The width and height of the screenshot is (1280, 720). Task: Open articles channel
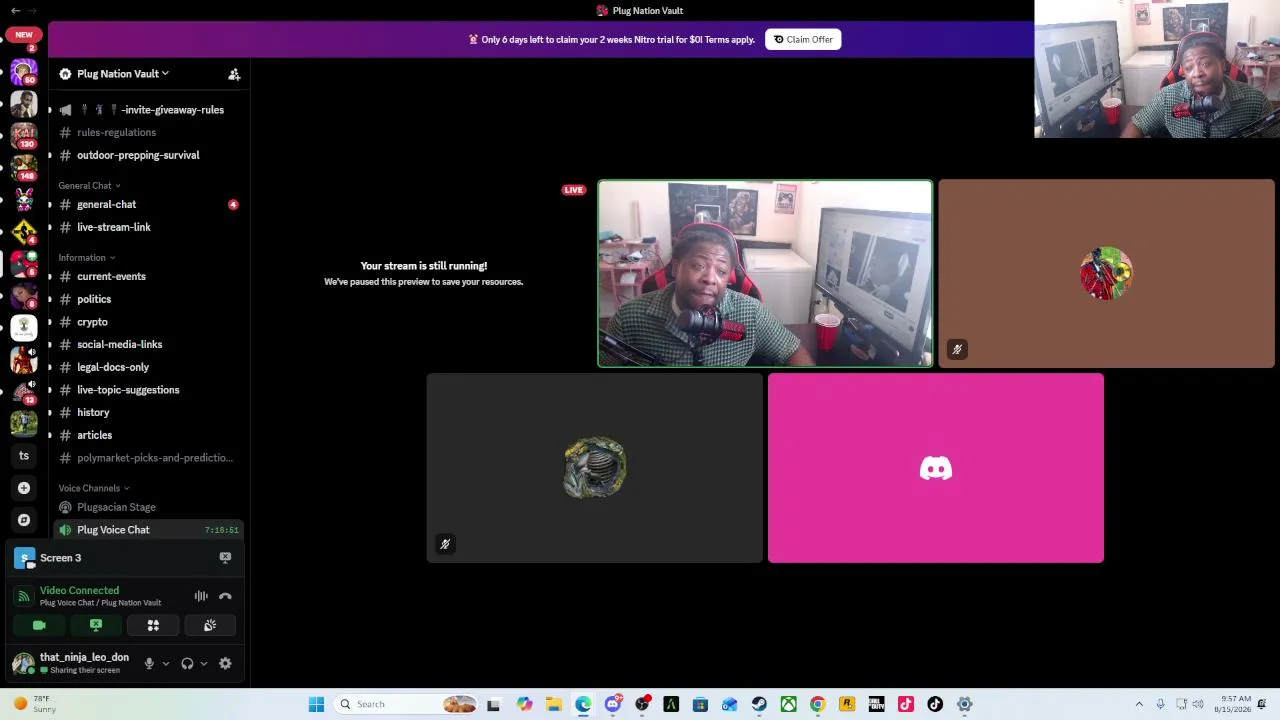148,435
